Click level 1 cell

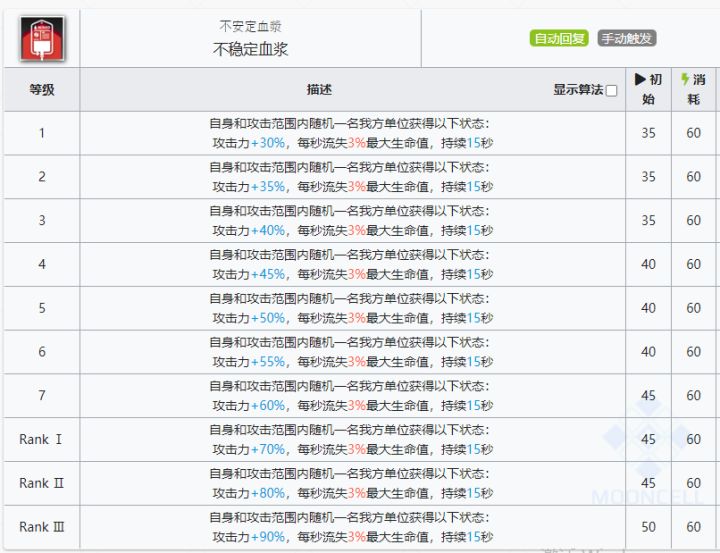(42, 133)
